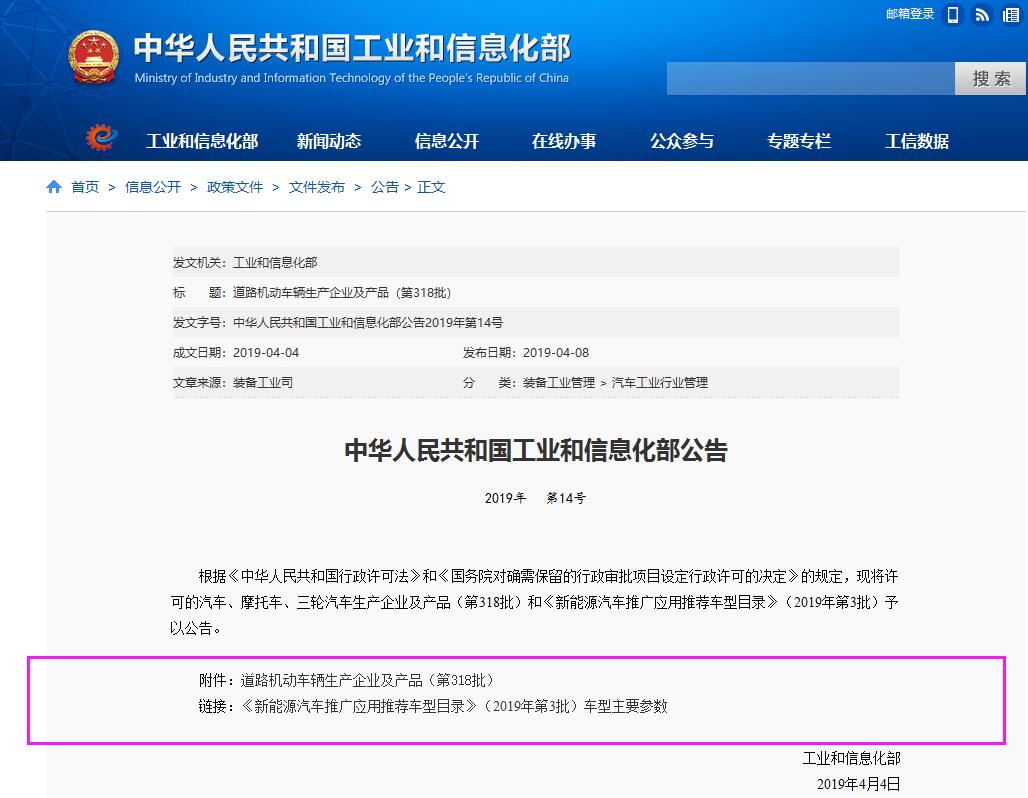
Task: Select the 公众参与 navigation item
Action: tap(682, 141)
